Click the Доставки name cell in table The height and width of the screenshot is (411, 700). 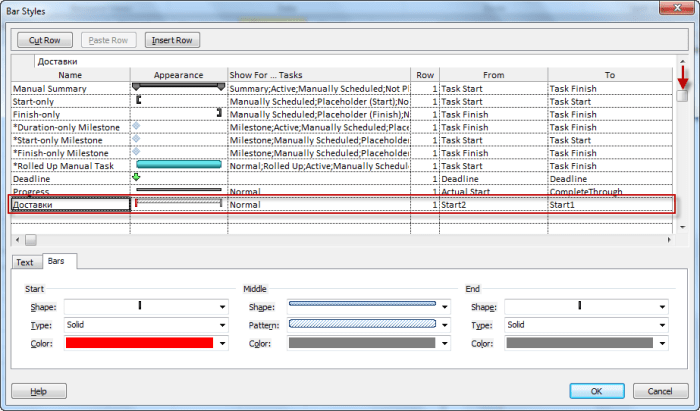[x=70, y=204]
